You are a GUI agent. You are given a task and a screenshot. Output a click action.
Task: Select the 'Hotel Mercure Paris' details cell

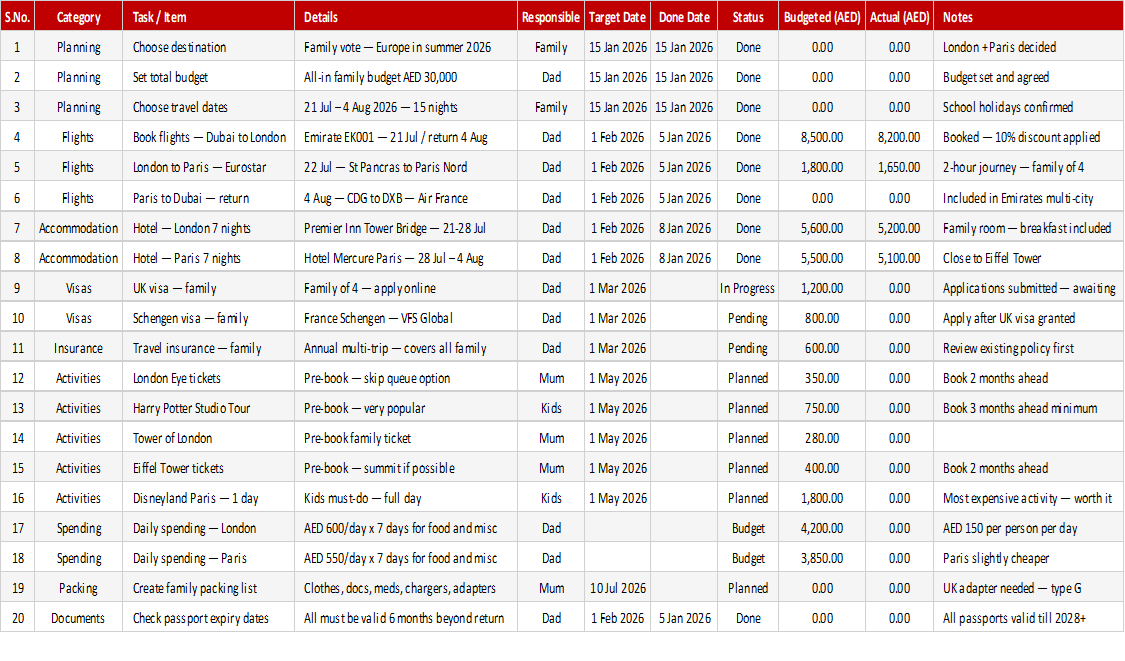(x=405, y=258)
